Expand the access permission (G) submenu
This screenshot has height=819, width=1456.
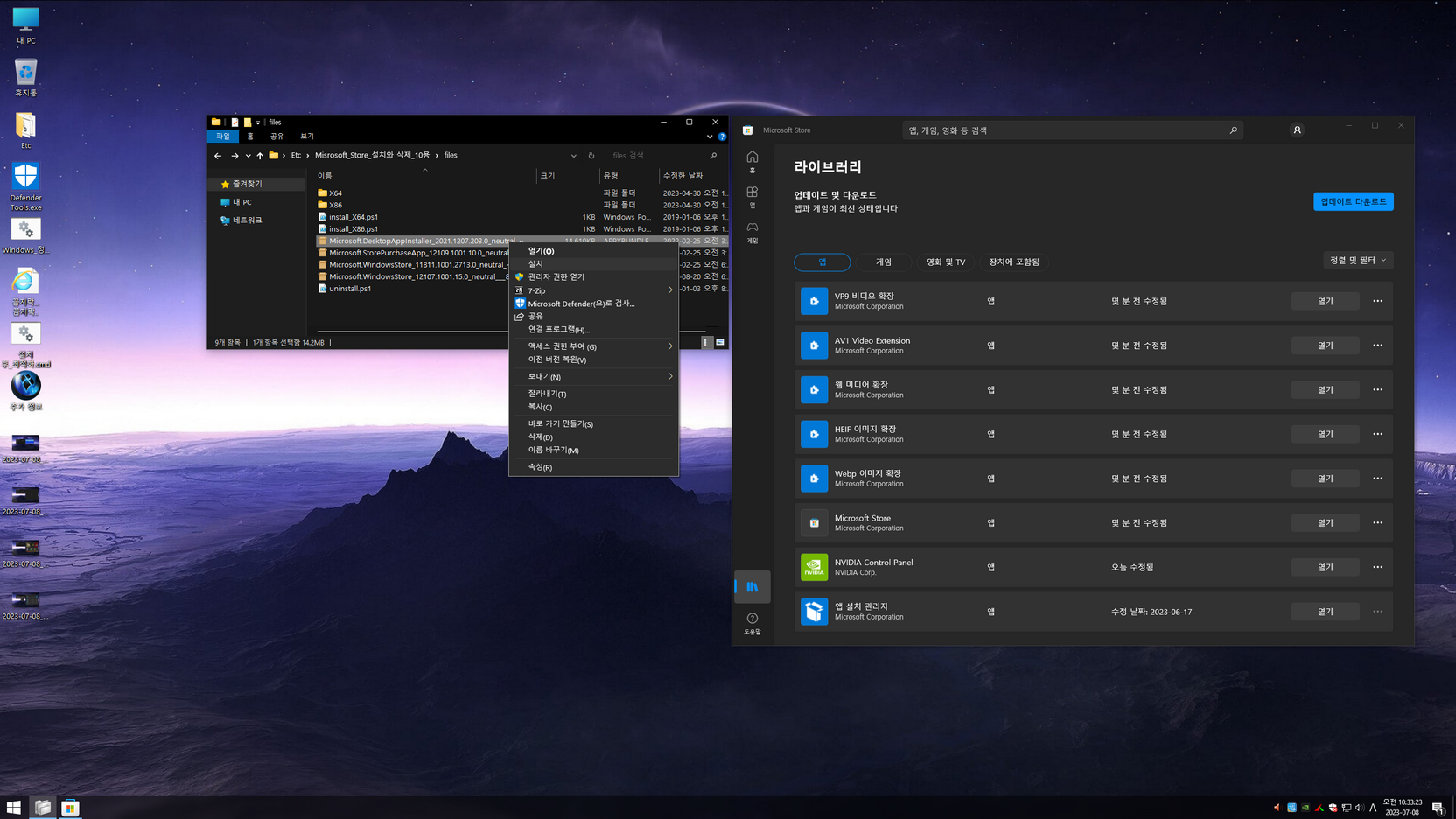tap(593, 346)
